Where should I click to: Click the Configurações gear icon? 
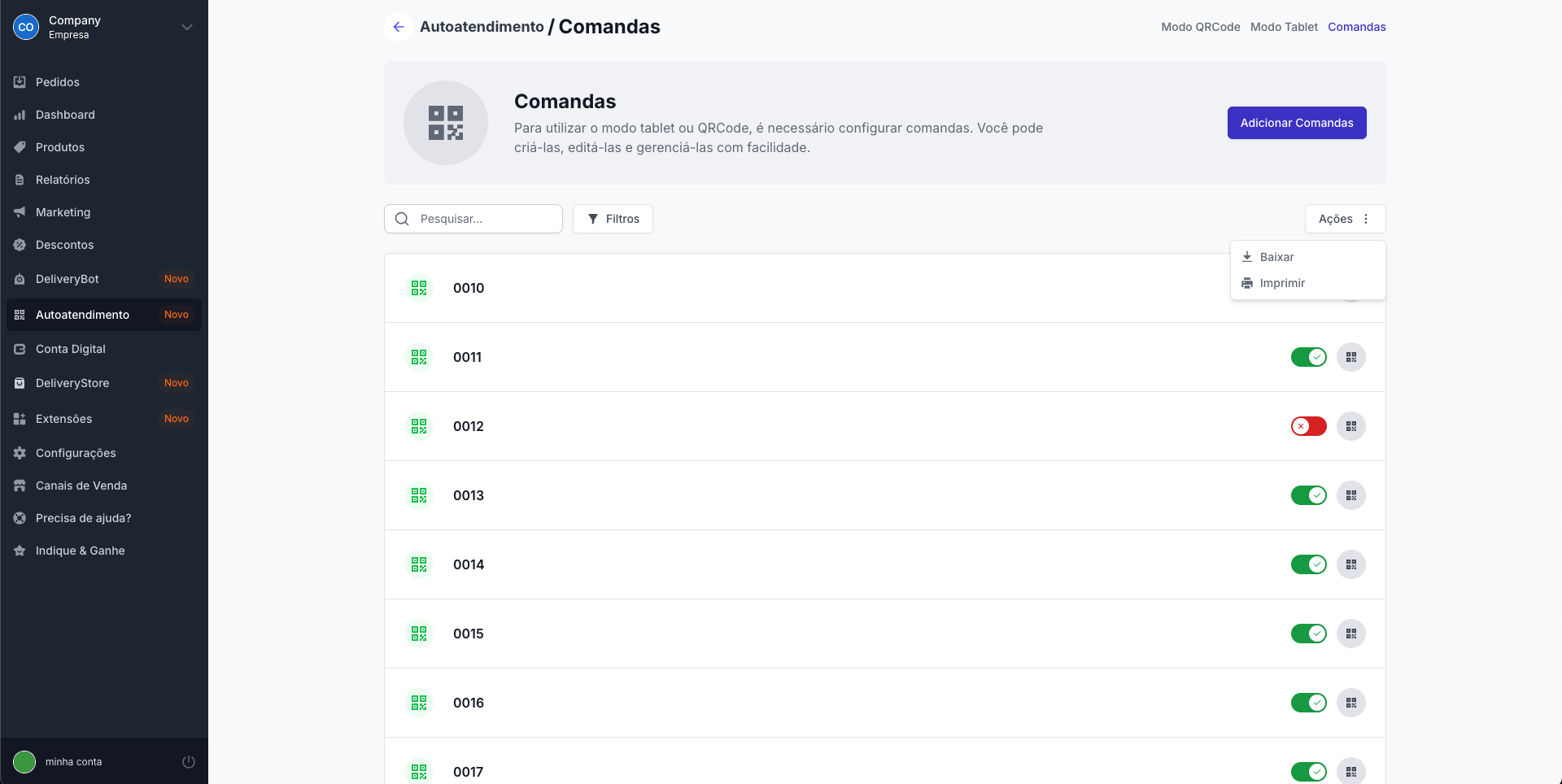tap(20, 453)
